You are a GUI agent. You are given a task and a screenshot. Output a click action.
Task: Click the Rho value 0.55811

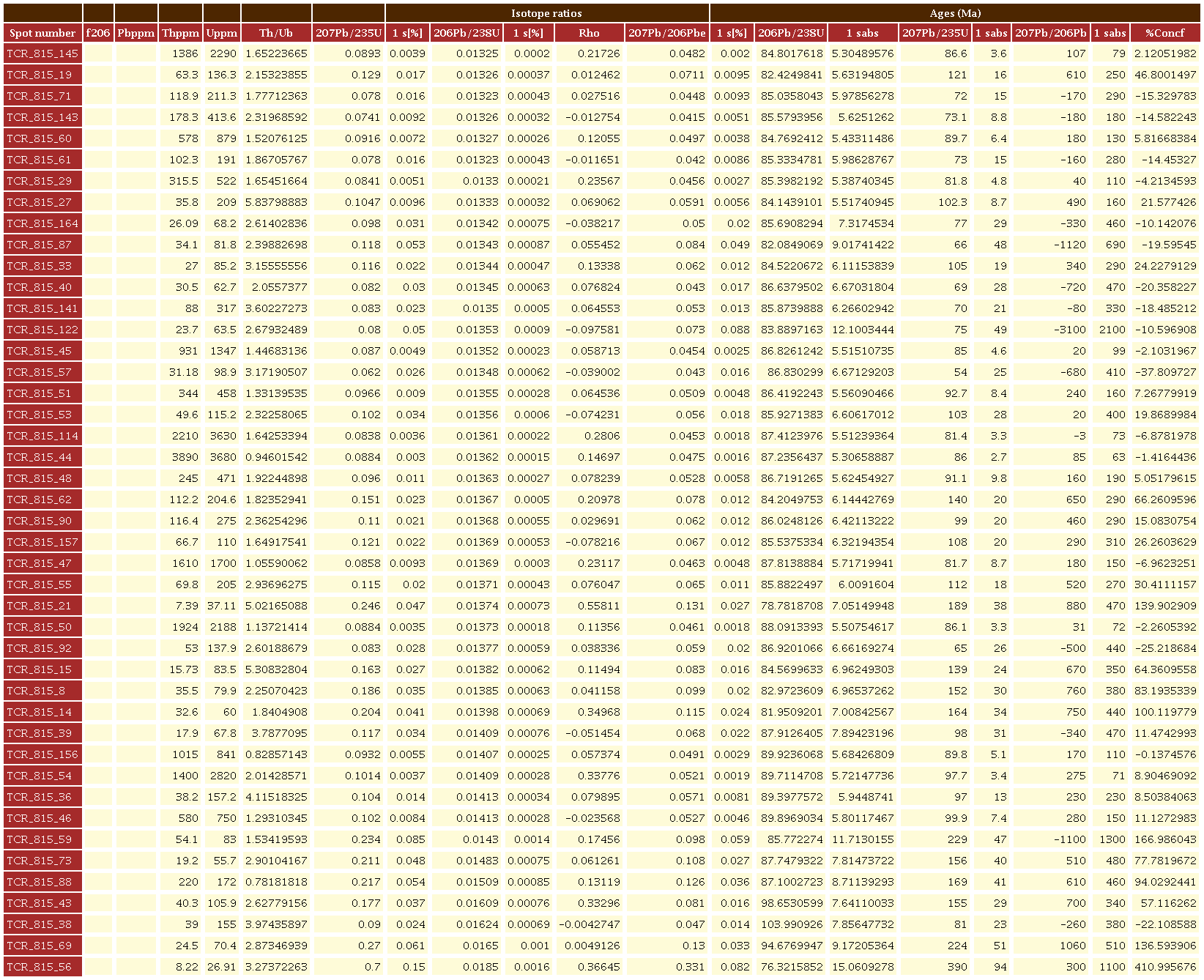click(589, 606)
